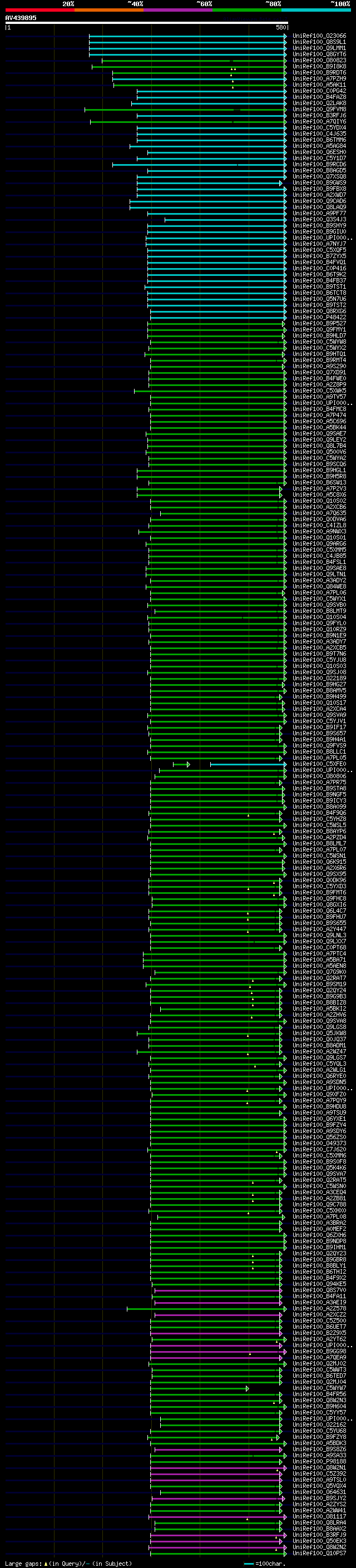Select hit UniRef100_Q8LAQ9
This screenshot has height=1568, width=356.
point(319,207)
